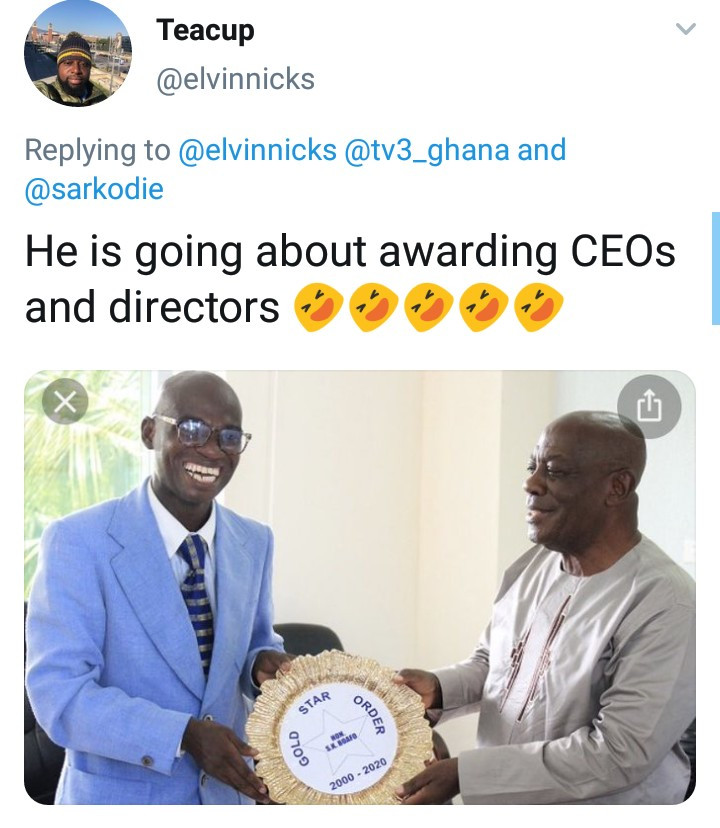
Task: Select the "He is going about awarding CEOs" text
Action: (350, 252)
